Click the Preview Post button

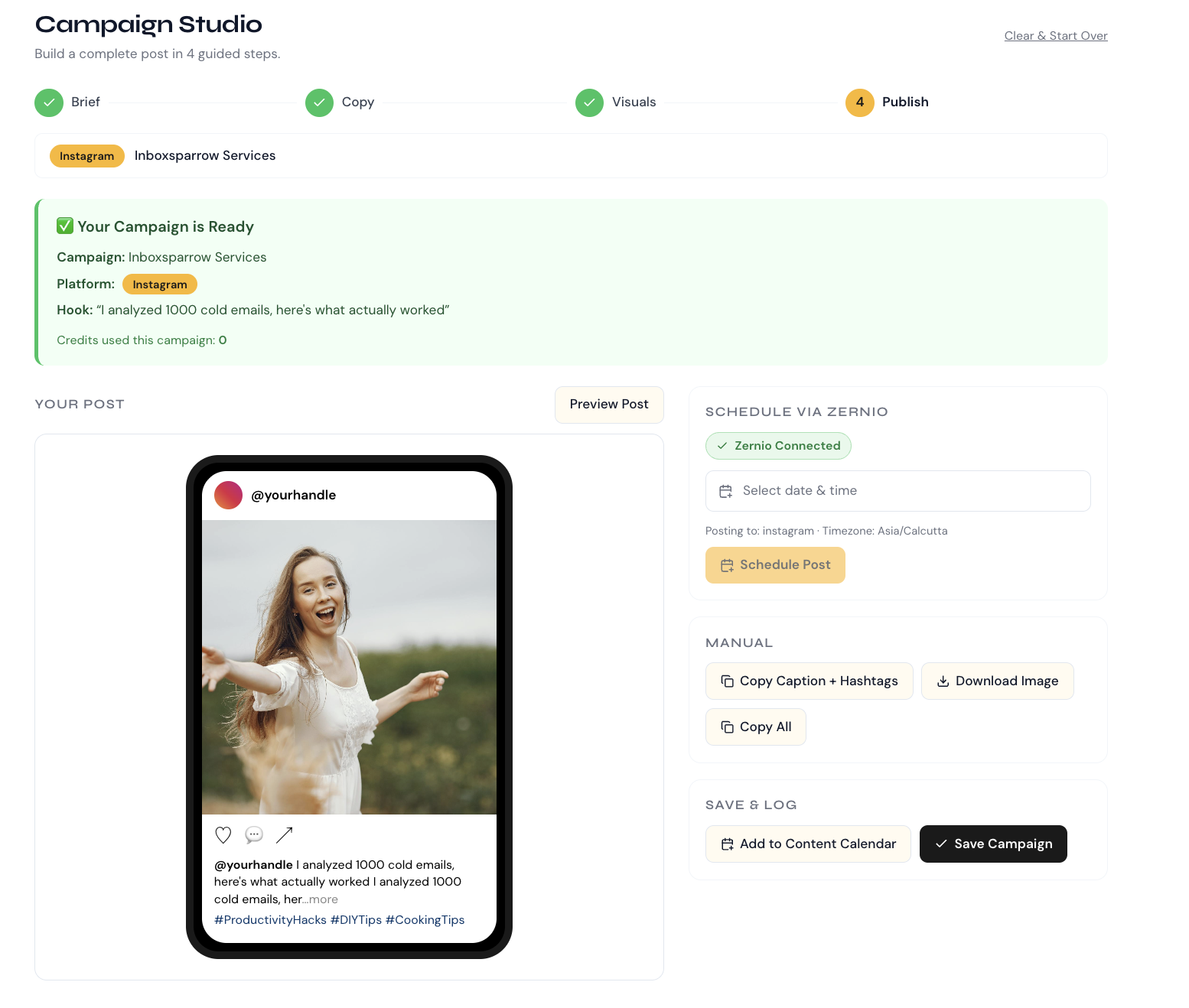tap(609, 405)
